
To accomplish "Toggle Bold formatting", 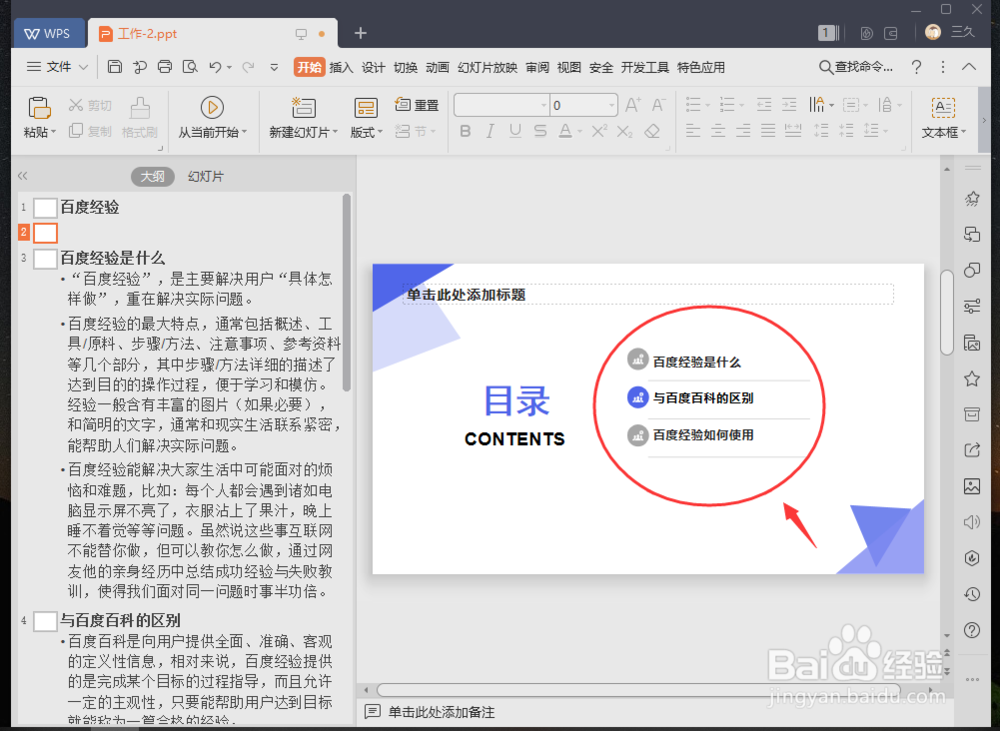I will (x=465, y=131).
